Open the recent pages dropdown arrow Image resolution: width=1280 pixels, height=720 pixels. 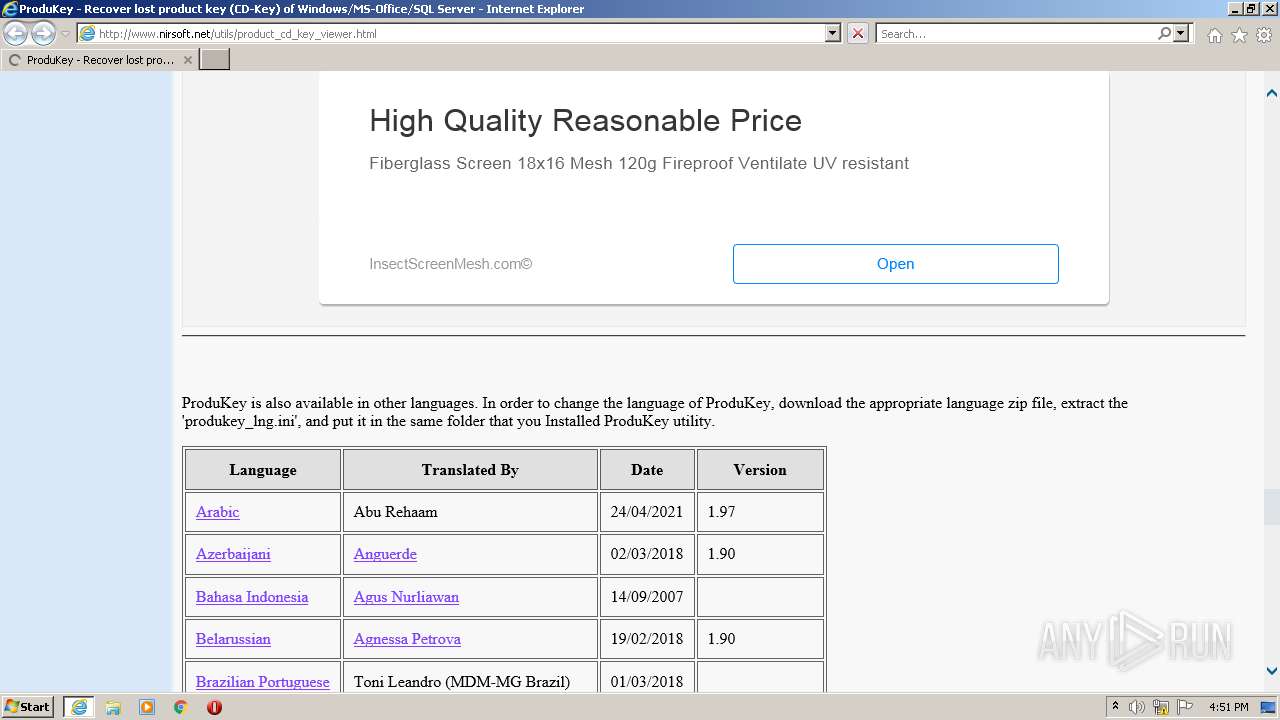65,34
